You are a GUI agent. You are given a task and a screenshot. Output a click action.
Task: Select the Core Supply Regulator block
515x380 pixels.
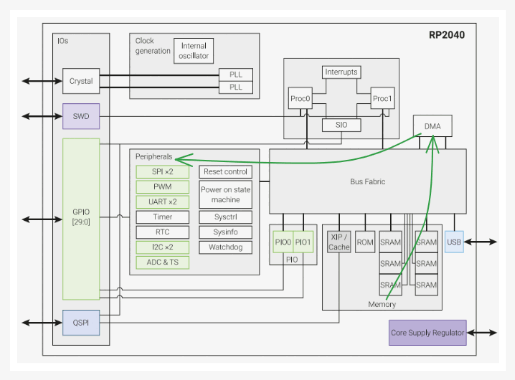pos(428,333)
